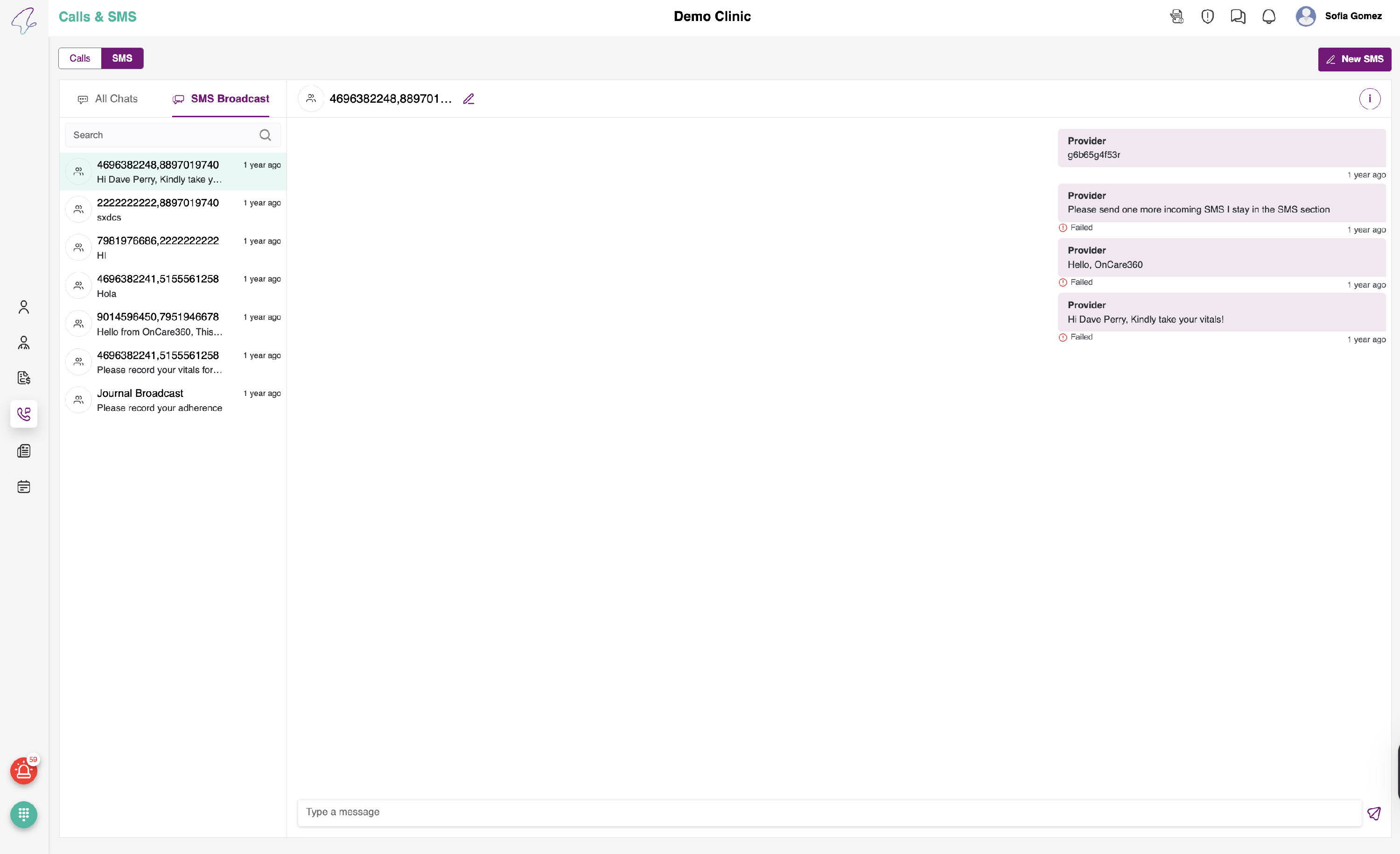
Task: Click the edit pencil next to broadcast name
Action: (x=468, y=99)
